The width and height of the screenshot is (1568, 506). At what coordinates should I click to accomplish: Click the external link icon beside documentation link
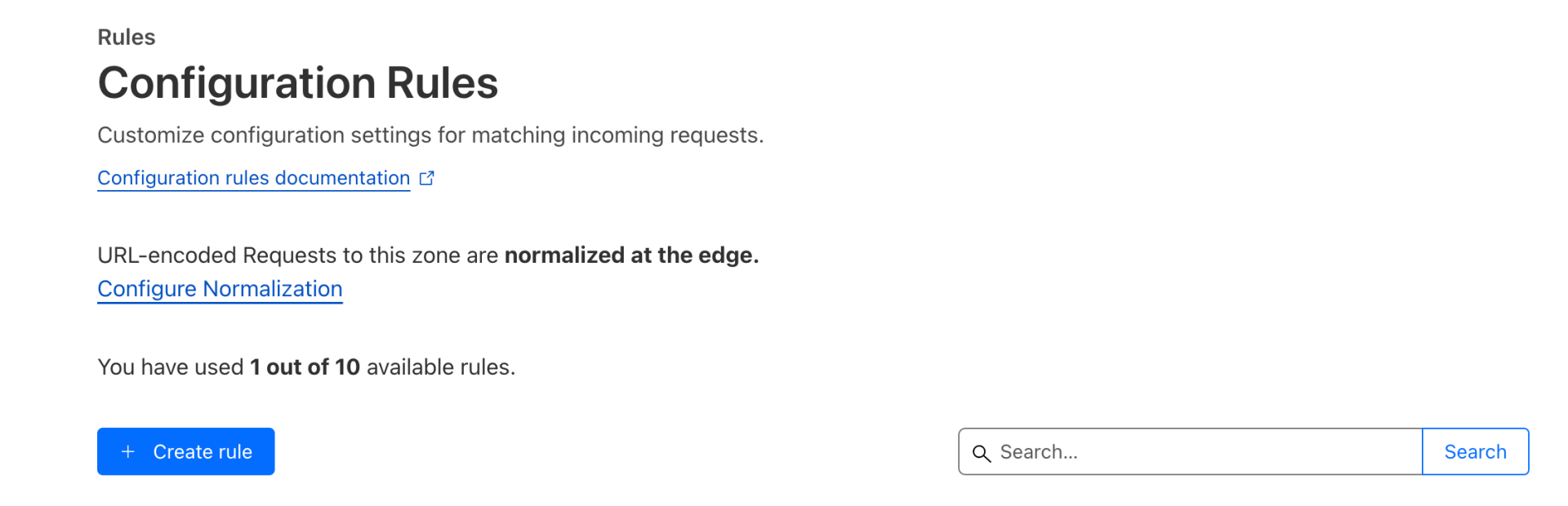pyautogui.click(x=426, y=178)
